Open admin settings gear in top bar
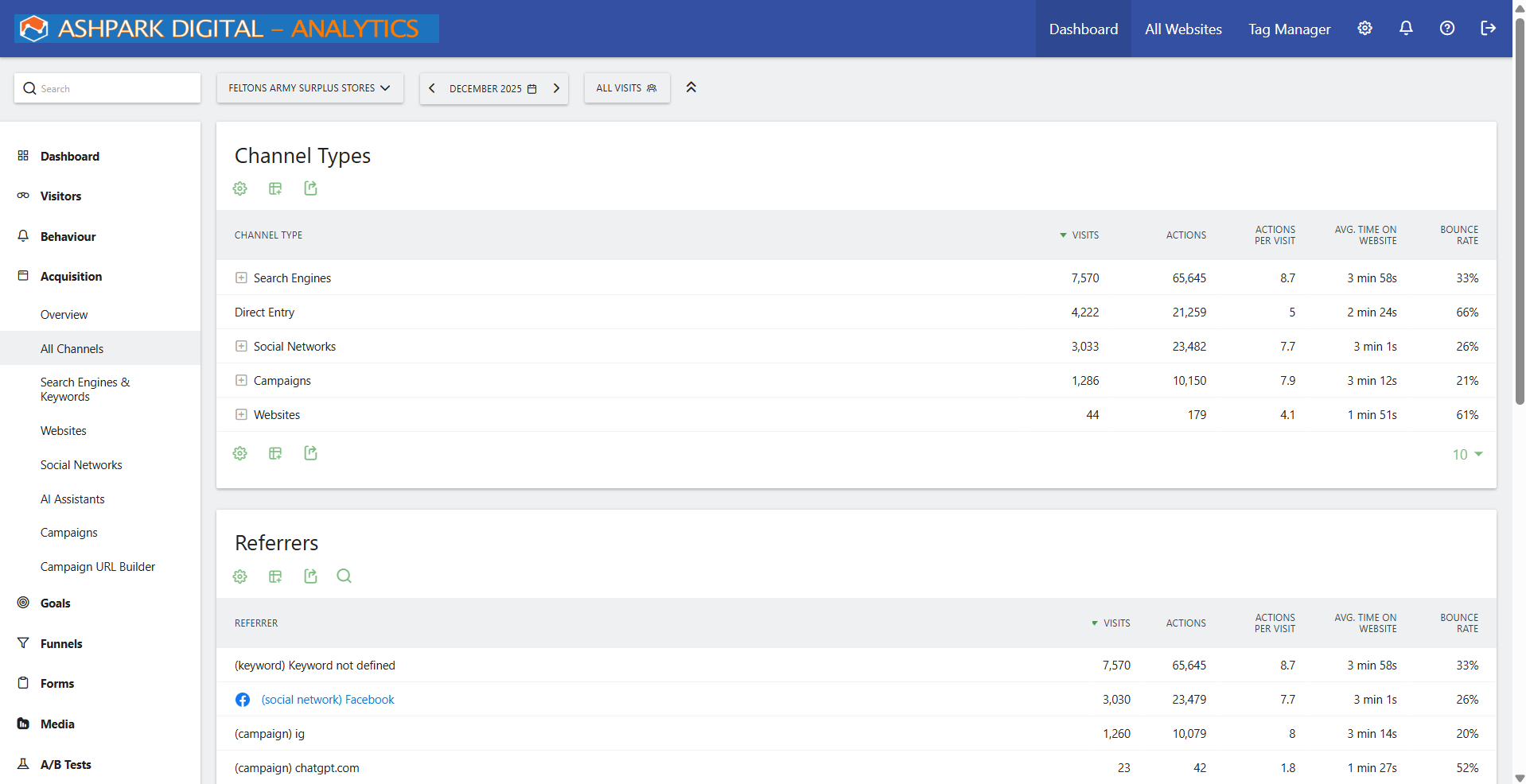Image resolution: width=1526 pixels, height=784 pixels. (x=1364, y=29)
